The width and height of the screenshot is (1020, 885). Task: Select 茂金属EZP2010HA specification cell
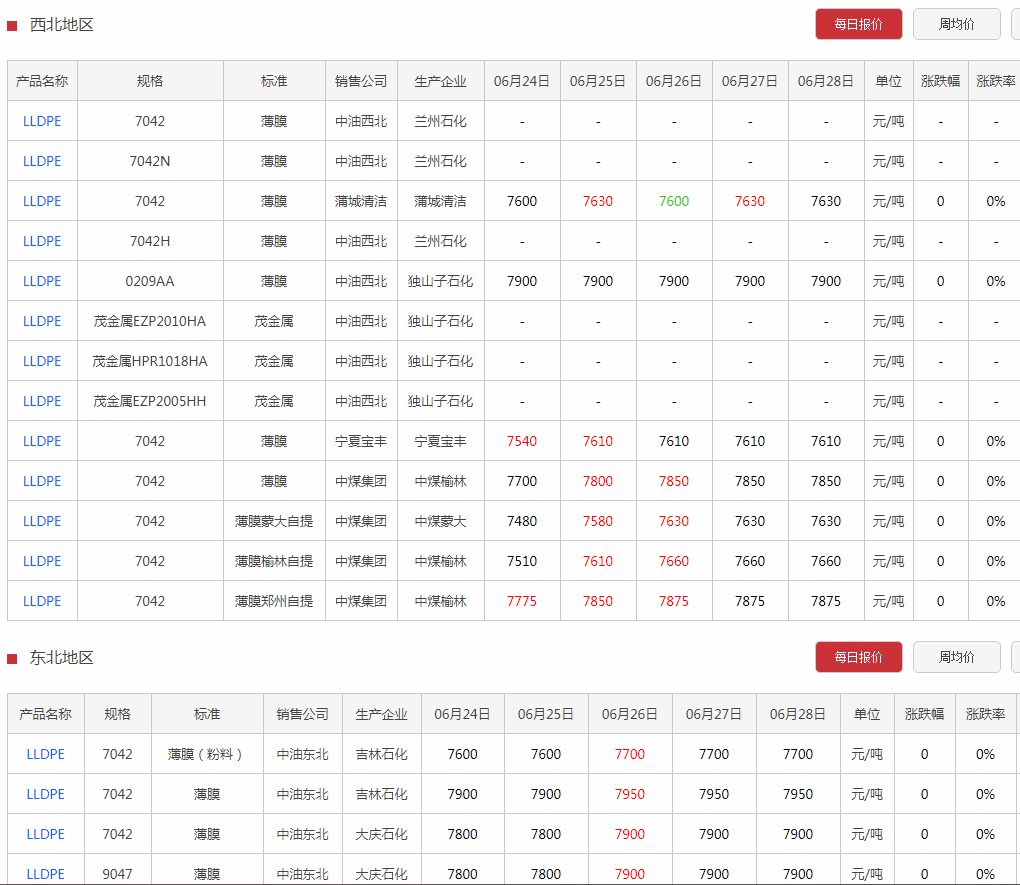150,321
